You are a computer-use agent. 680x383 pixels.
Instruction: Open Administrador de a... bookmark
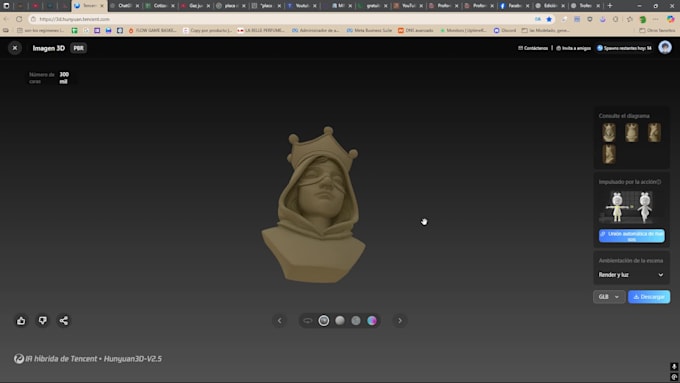[x=315, y=30]
